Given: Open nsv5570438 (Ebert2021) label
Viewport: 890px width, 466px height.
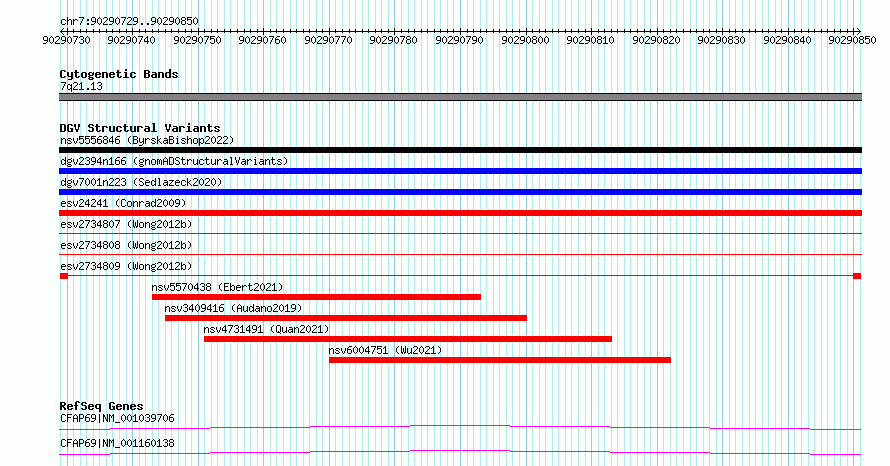Looking at the screenshot, I should click(x=217, y=287).
